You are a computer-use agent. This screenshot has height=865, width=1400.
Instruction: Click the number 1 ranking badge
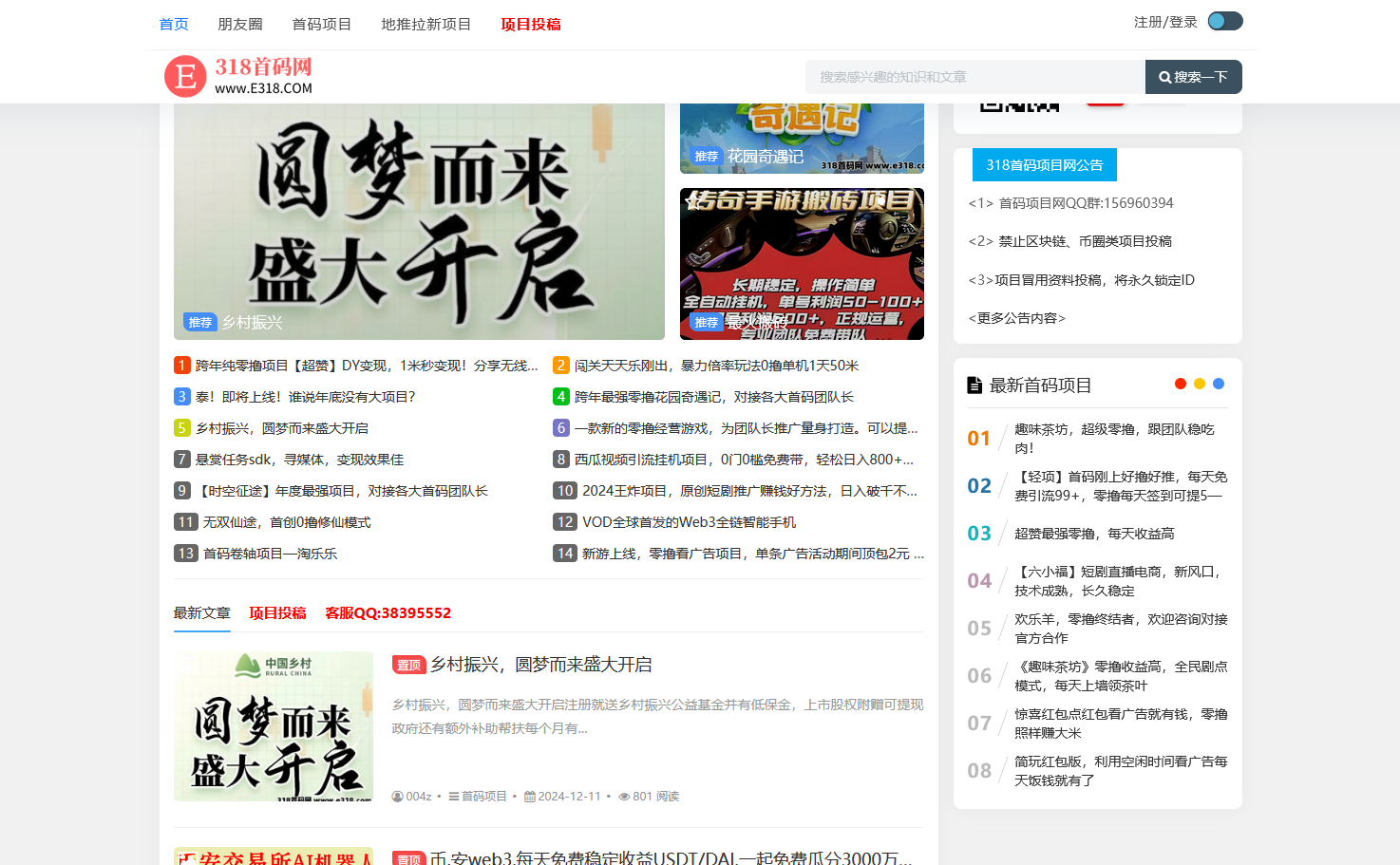pyautogui.click(x=182, y=366)
